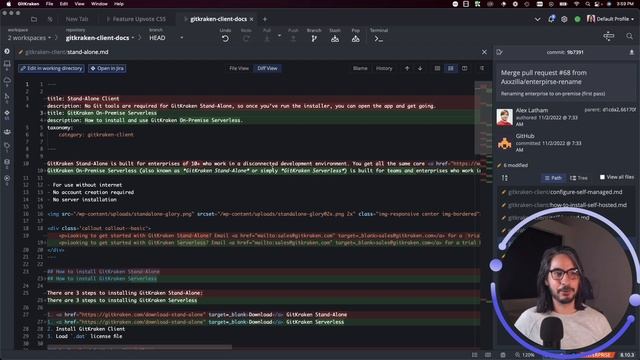Open configure-self-managed.md in file list
Image resolution: width=640 pixels, height=360 pixels.
[565, 192]
